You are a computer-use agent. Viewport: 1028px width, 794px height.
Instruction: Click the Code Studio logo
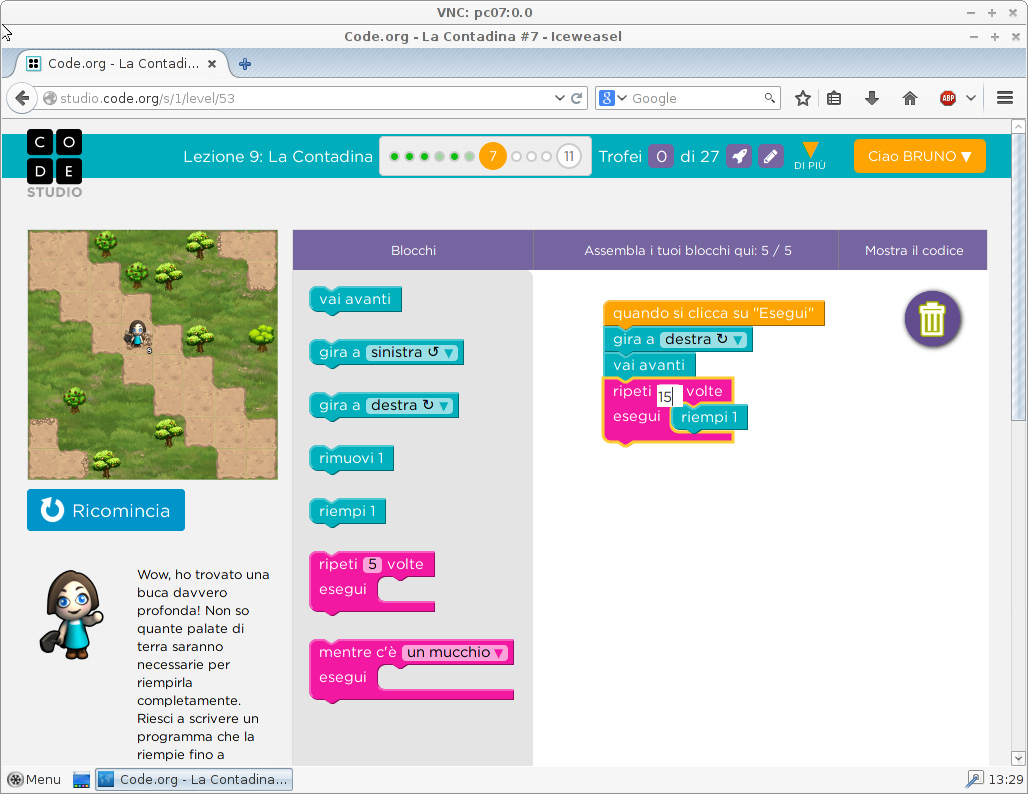pos(54,163)
